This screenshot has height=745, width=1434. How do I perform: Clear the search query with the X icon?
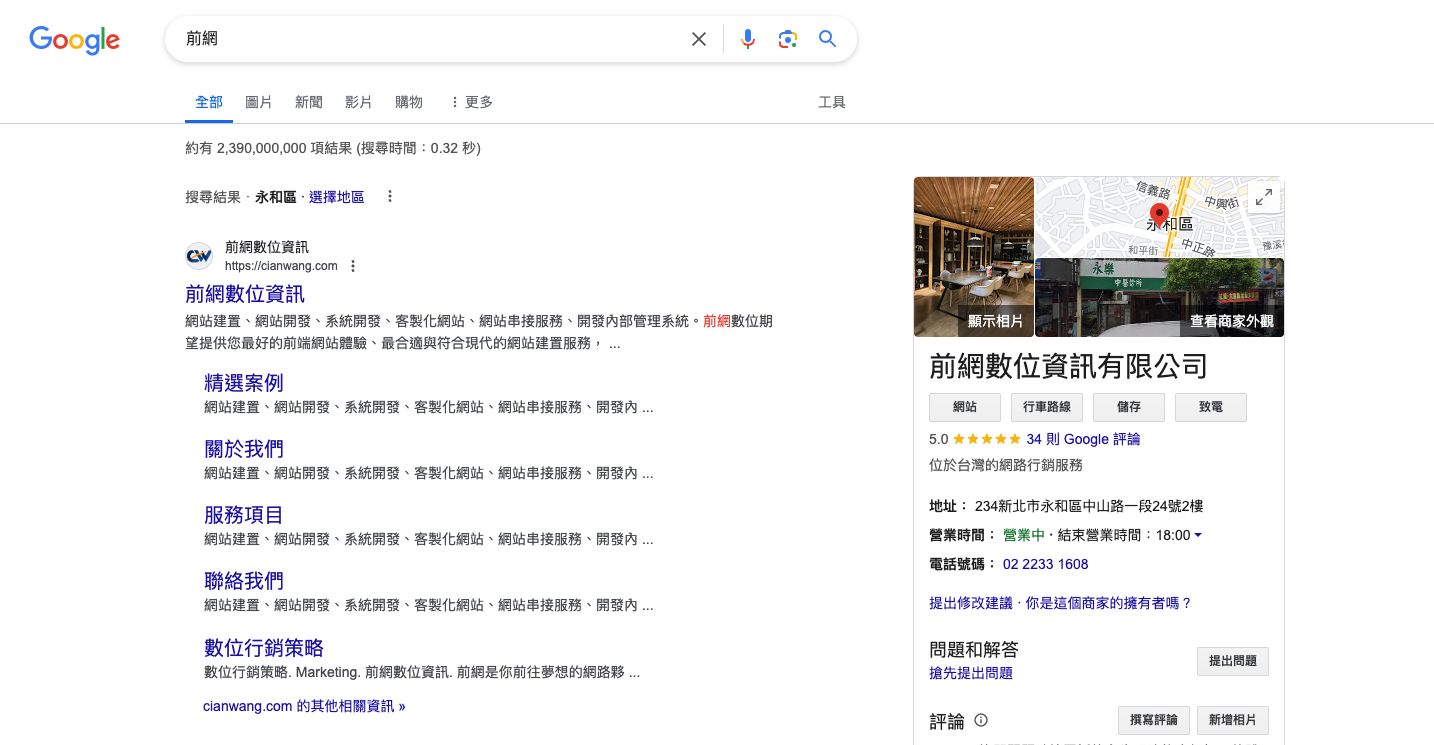pos(698,38)
